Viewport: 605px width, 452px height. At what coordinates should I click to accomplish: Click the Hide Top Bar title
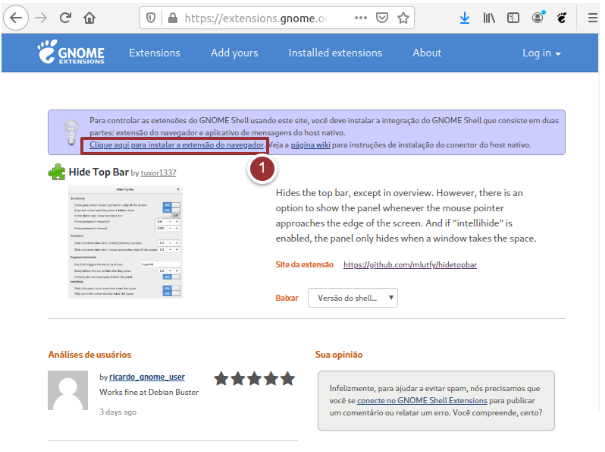tap(98, 172)
